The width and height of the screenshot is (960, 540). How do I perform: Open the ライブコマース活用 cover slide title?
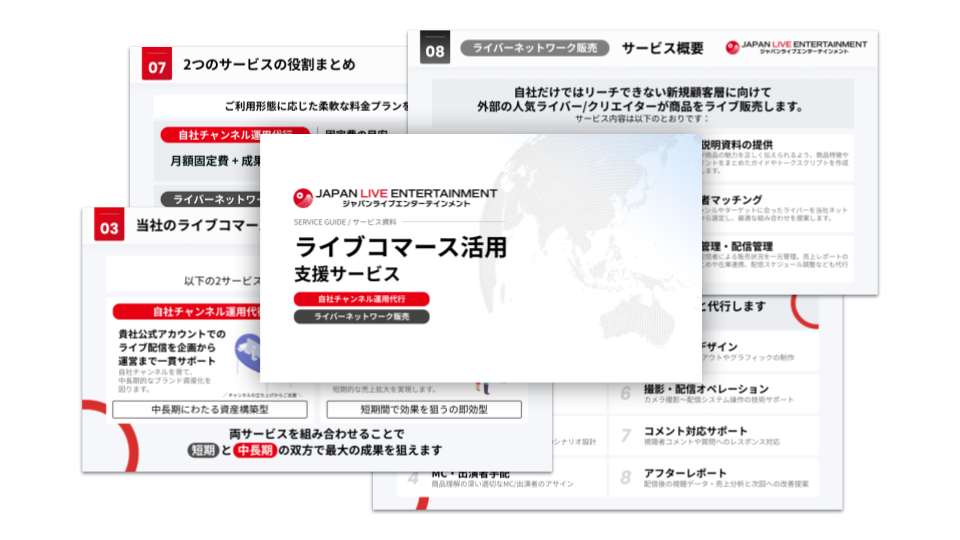[400, 246]
